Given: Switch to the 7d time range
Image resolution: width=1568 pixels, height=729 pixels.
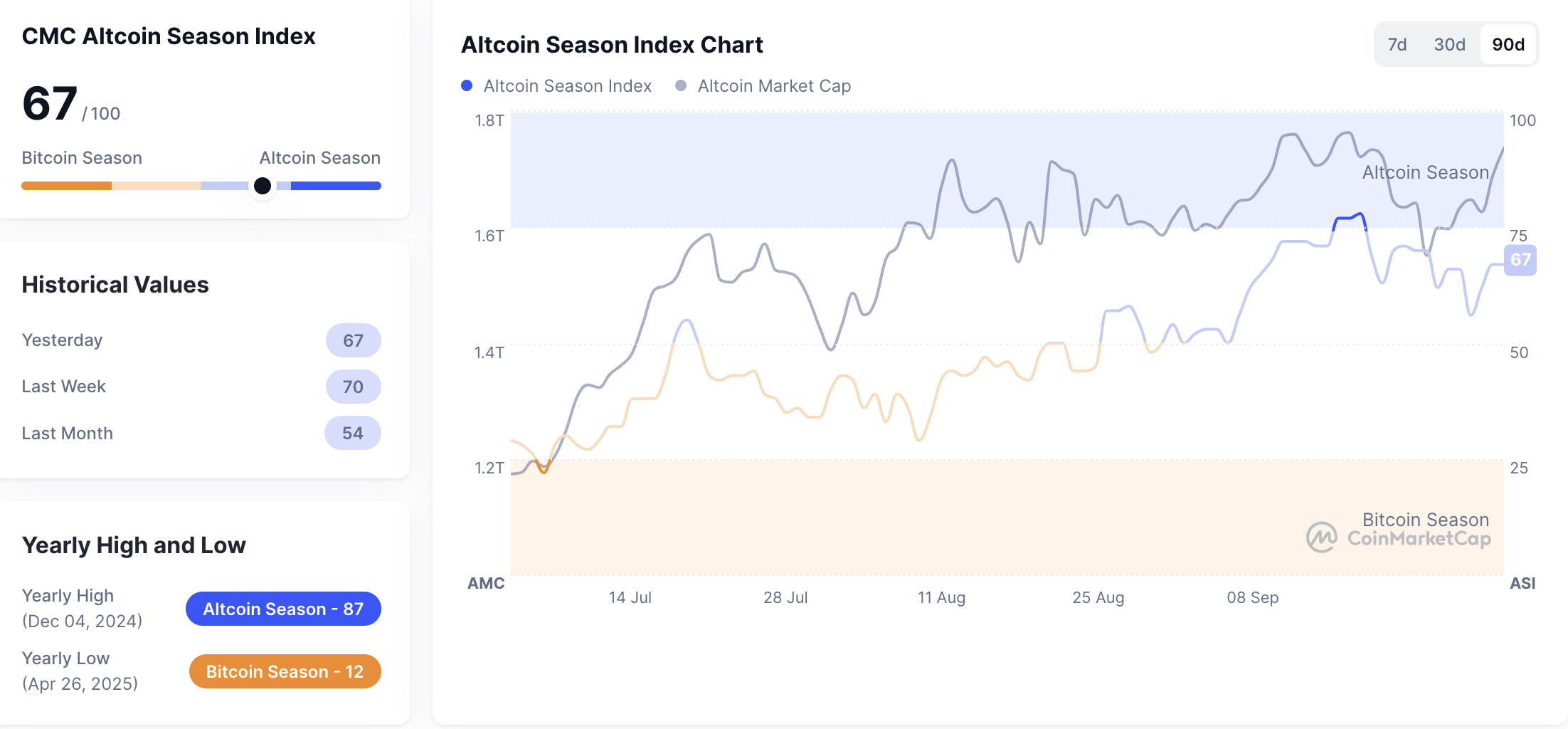Looking at the screenshot, I should point(1397,44).
